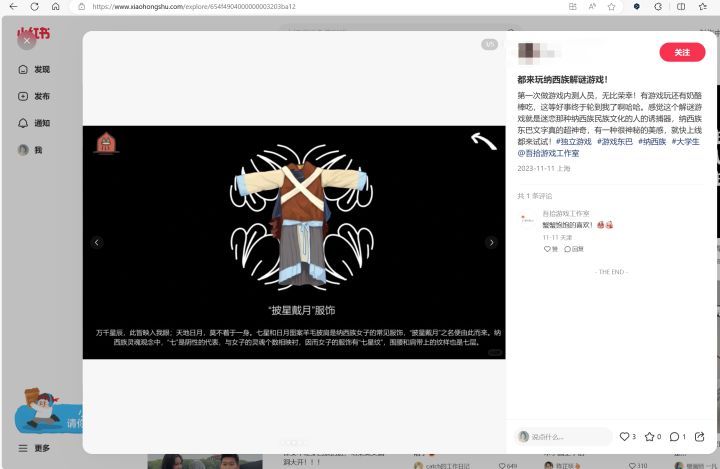Click the 共 1 条评论 text

click(534, 196)
